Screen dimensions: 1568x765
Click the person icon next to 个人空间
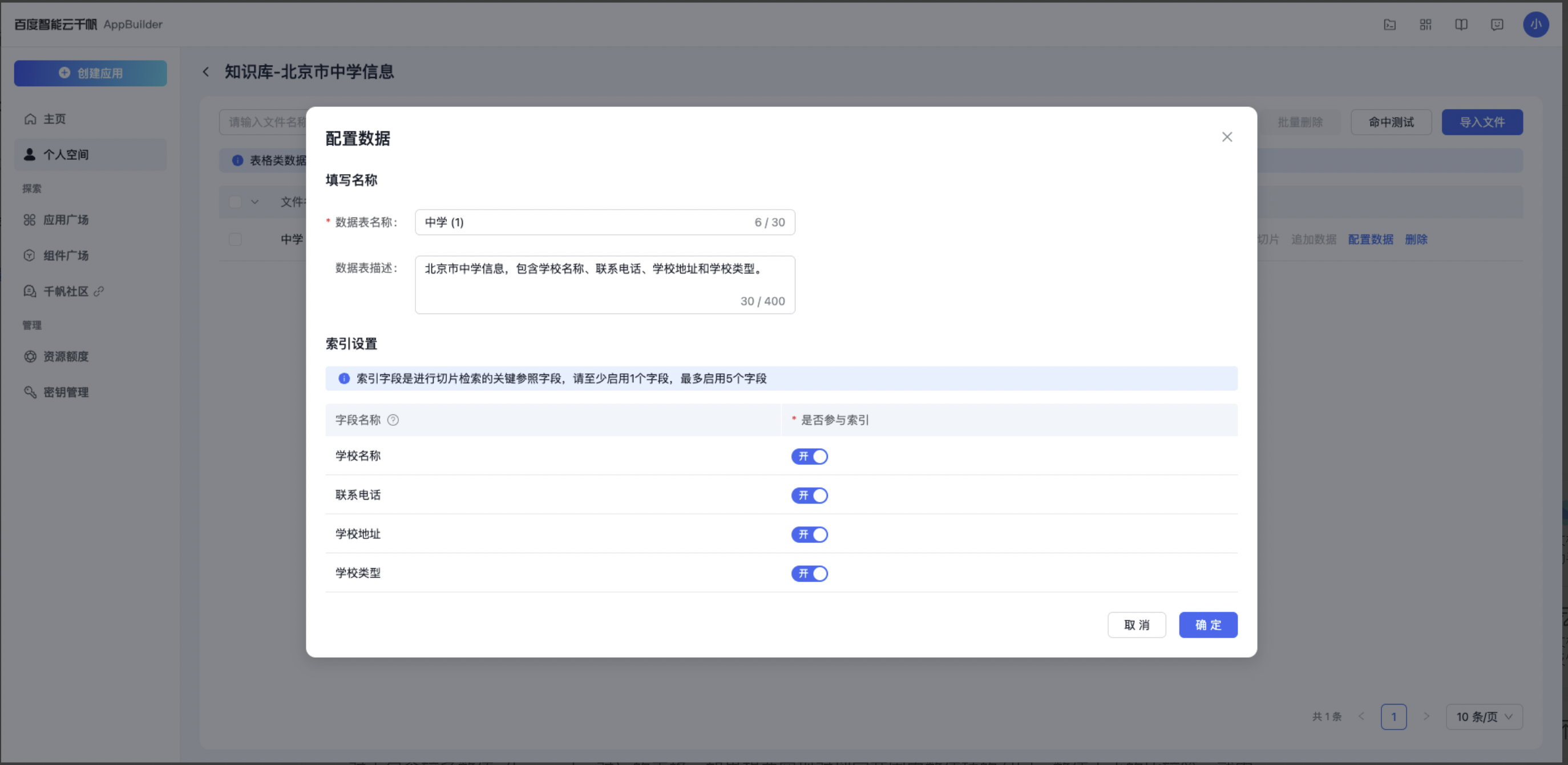(x=30, y=154)
